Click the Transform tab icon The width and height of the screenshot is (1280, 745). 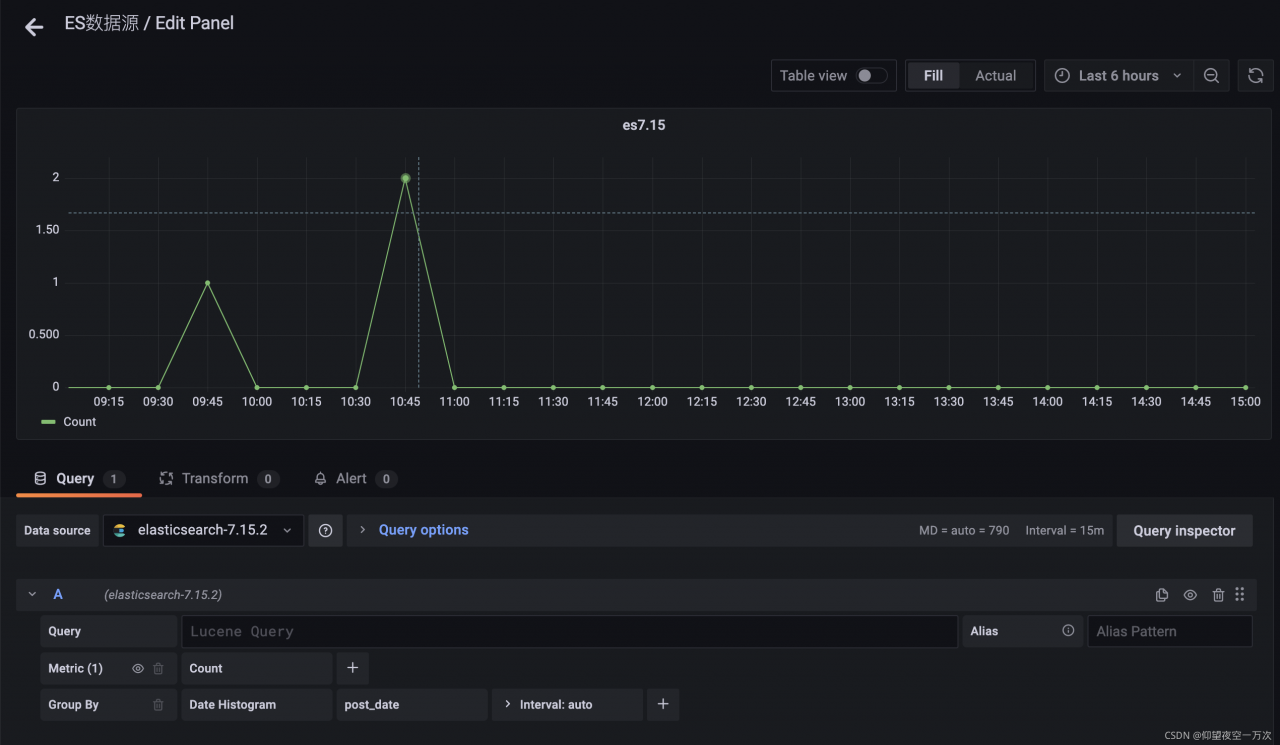tap(166, 479)
